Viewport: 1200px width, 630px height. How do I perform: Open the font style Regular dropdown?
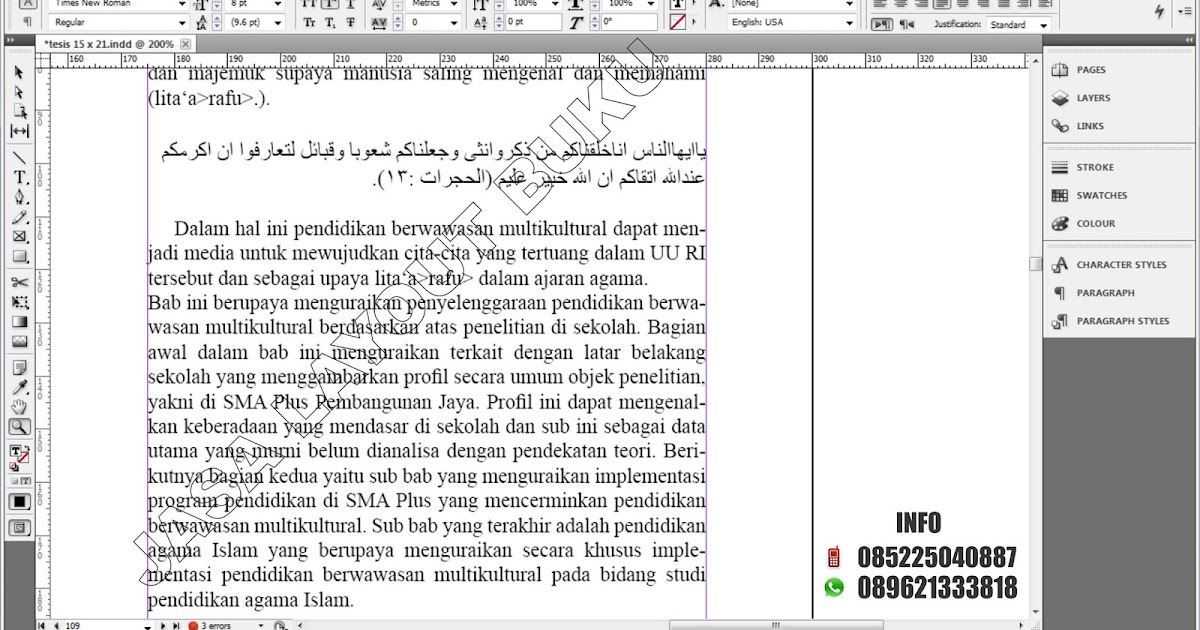click(182, 22)
